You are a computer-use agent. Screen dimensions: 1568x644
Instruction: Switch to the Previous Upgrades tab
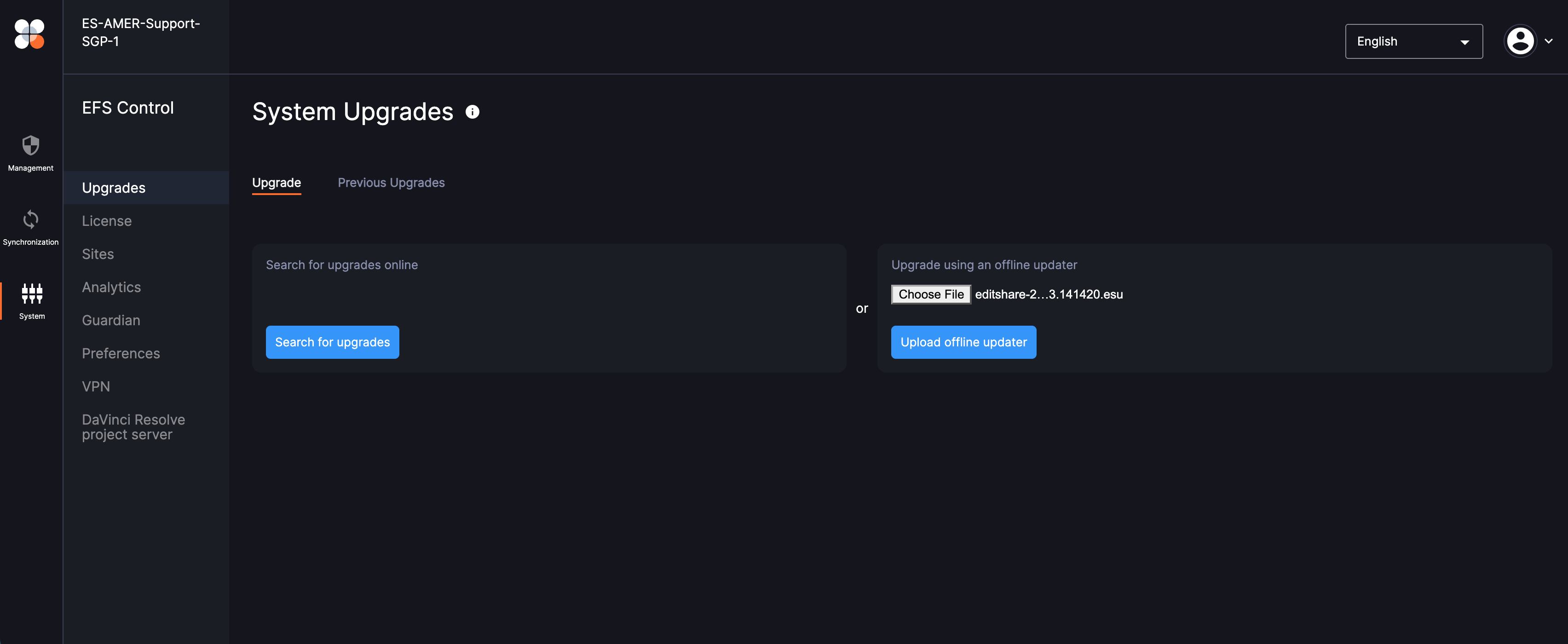(x=391, y=183)
